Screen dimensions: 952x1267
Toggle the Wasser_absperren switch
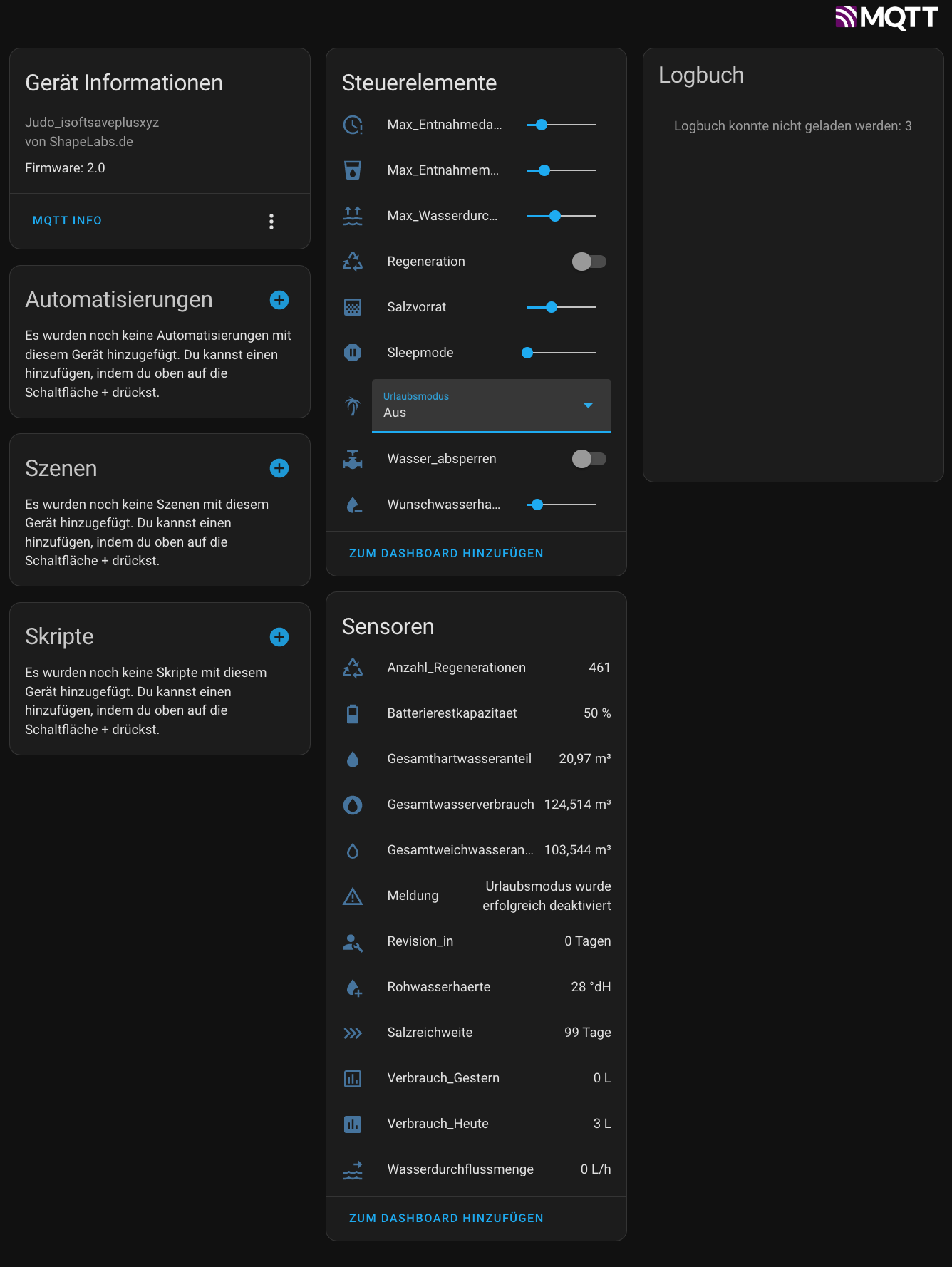click(589, 459)
